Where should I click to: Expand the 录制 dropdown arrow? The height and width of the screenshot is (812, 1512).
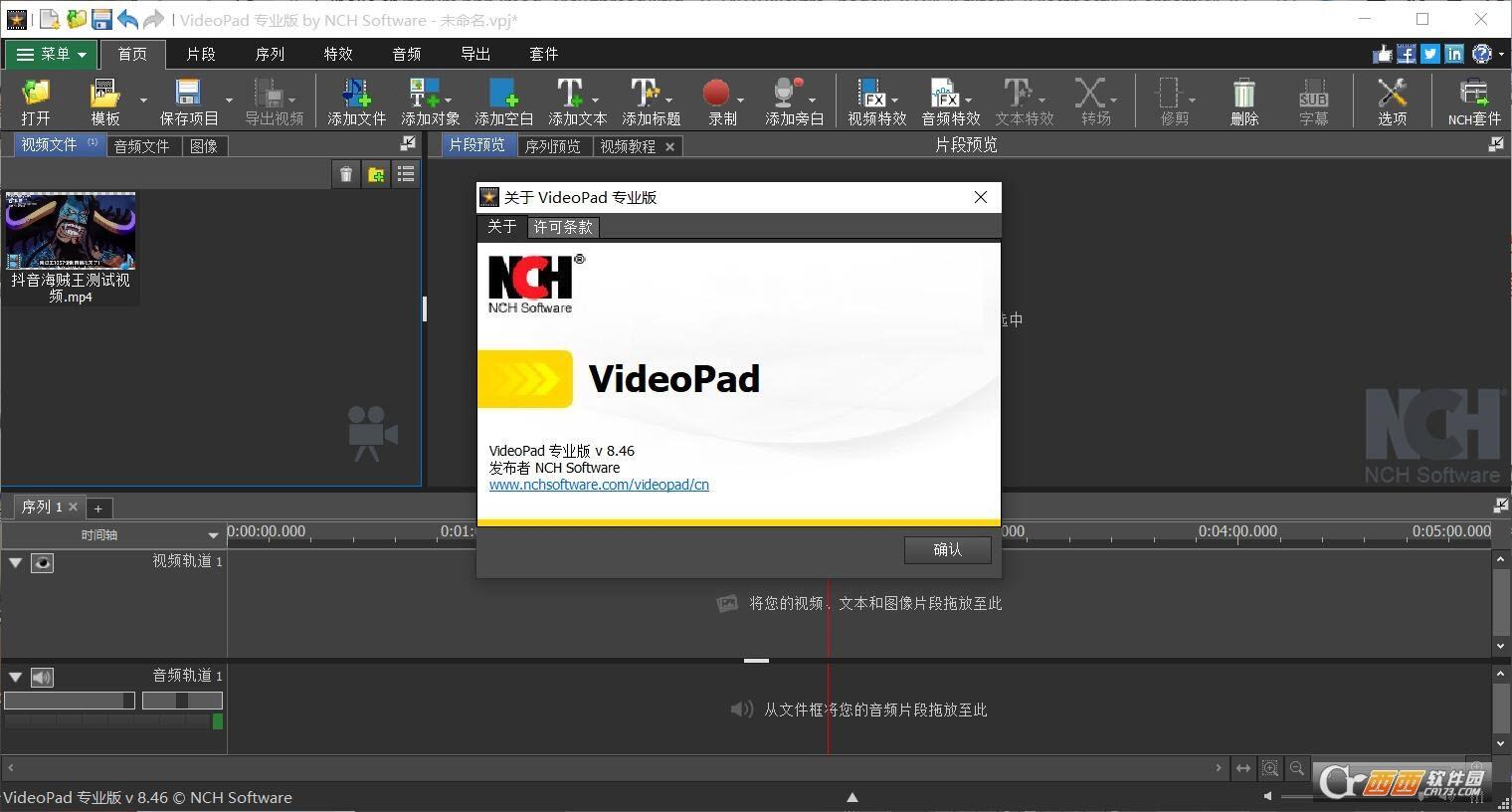pyautogui.click(x=740, y=100)
